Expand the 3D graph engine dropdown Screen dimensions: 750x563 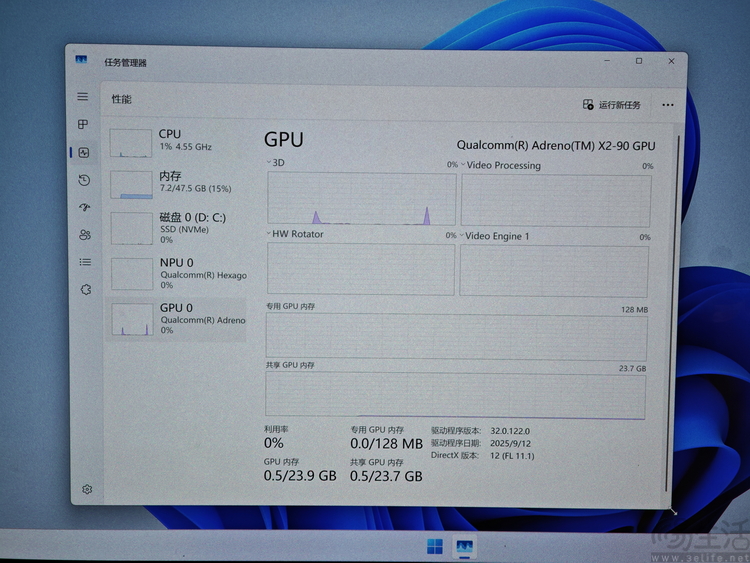[x=268, y=164]
